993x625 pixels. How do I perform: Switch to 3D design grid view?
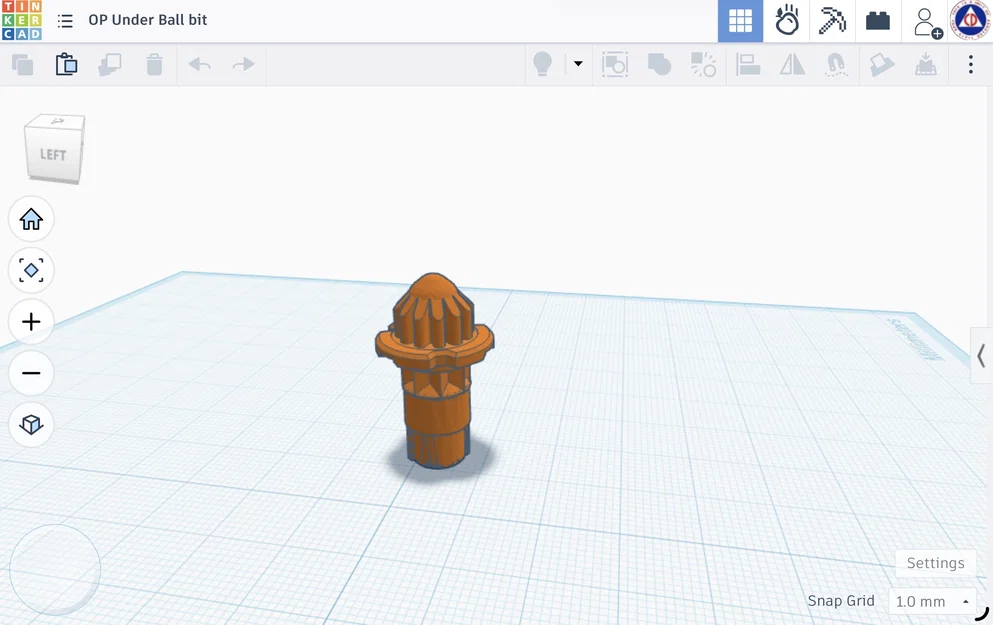pyautogui.click(x=740, y=21)
